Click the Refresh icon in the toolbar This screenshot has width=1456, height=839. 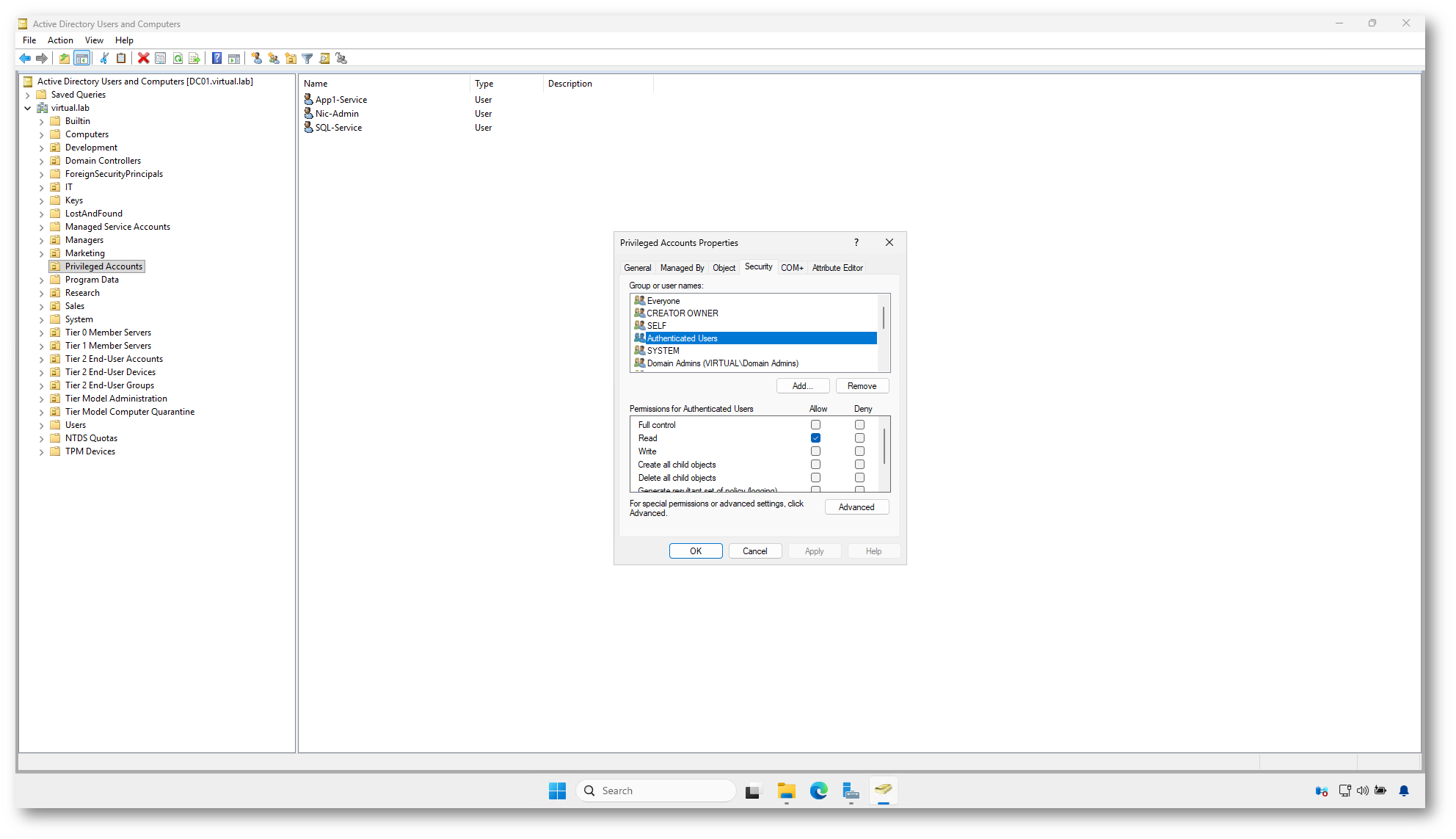(x=178, y=59)
